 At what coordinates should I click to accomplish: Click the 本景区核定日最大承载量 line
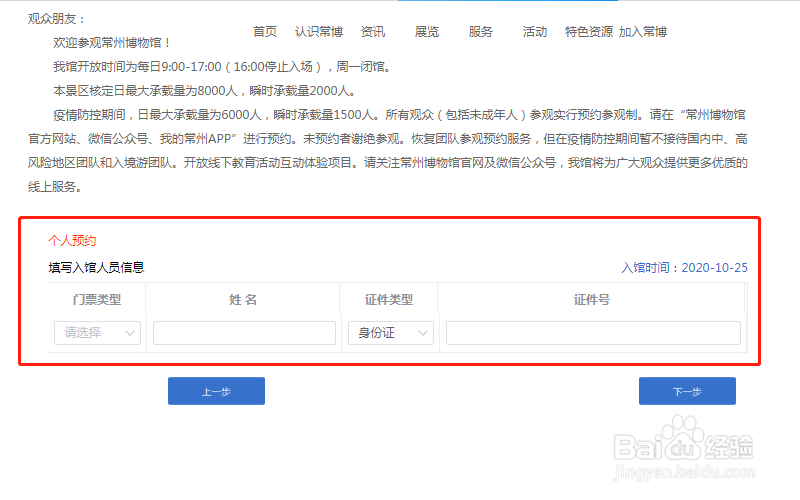coord(206,90)
